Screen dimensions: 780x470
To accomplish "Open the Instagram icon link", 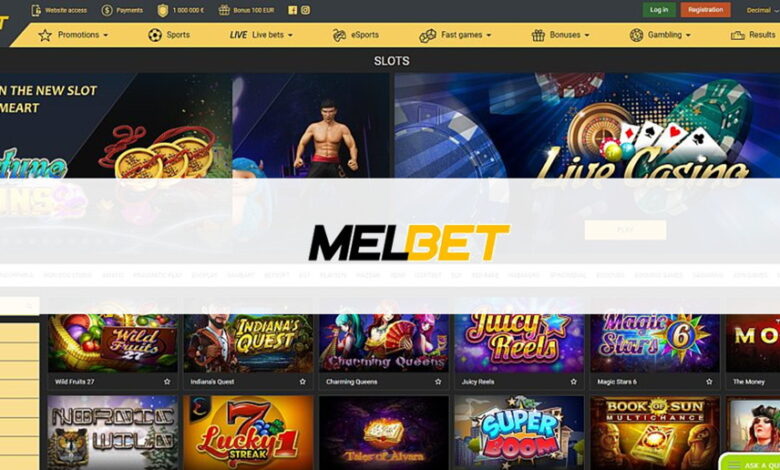I will point(305,10).
